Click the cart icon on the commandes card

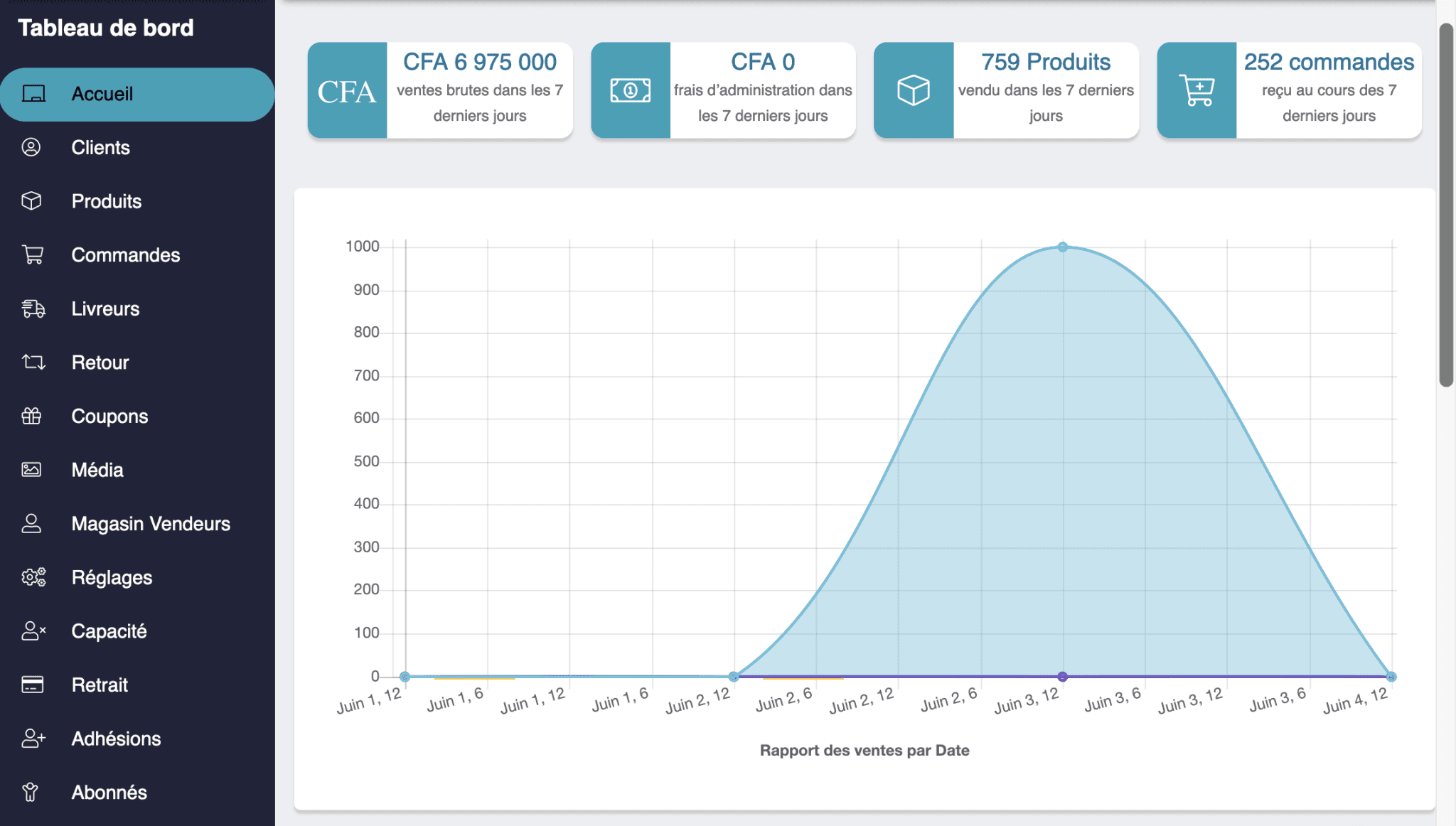tap(1197, 90)
